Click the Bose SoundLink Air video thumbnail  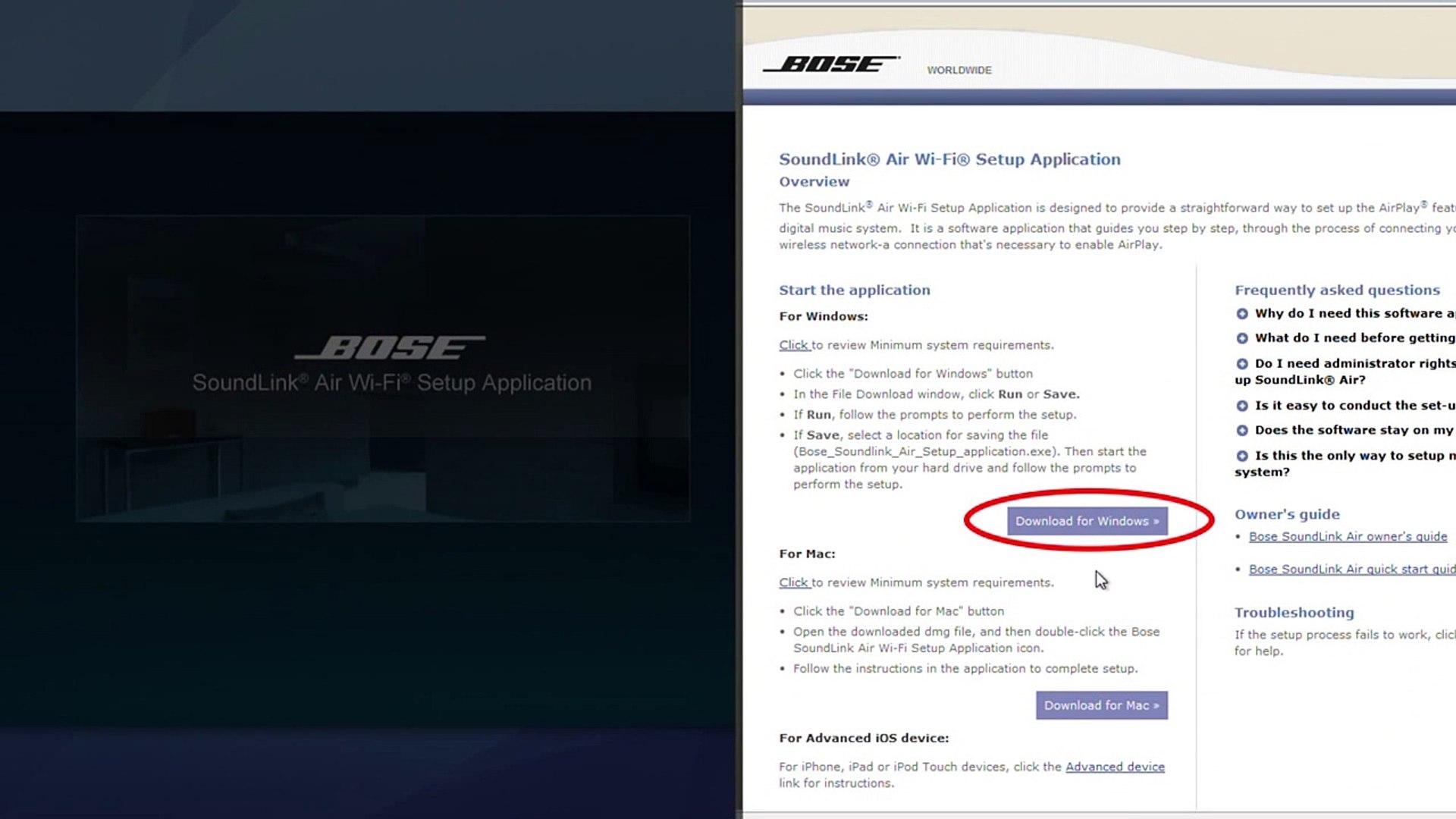[383, 369]
